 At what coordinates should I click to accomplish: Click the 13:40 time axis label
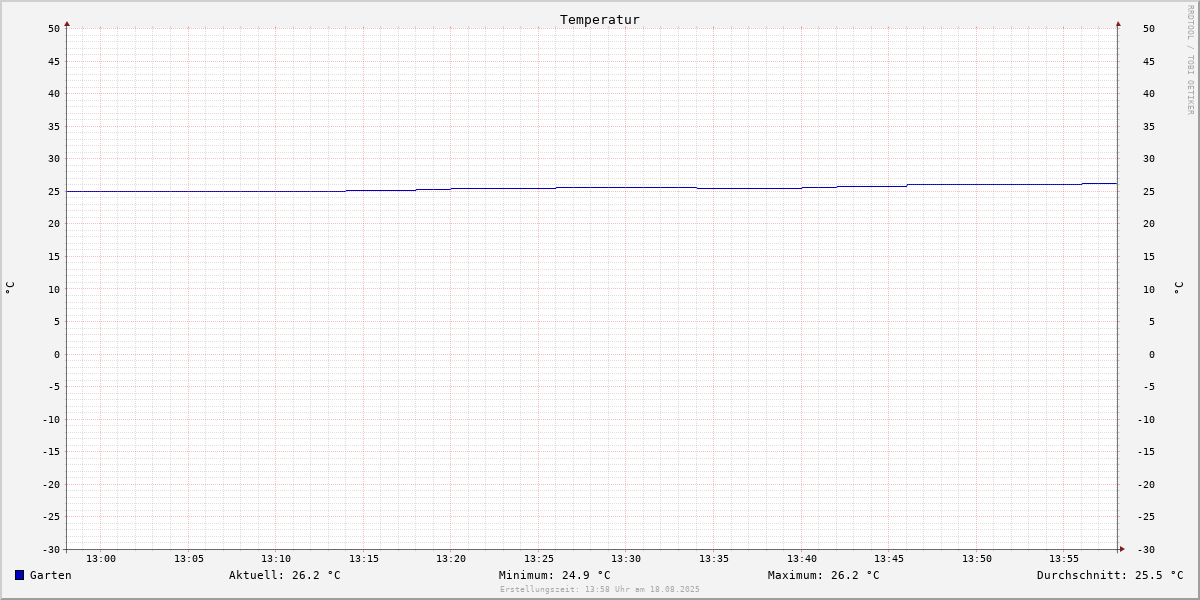pos(802,559)
